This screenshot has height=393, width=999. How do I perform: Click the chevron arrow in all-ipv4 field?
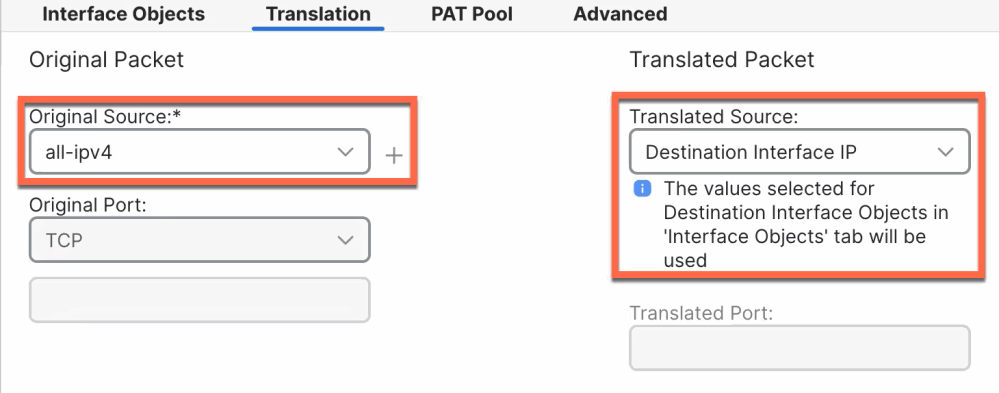tap(345, 152)
